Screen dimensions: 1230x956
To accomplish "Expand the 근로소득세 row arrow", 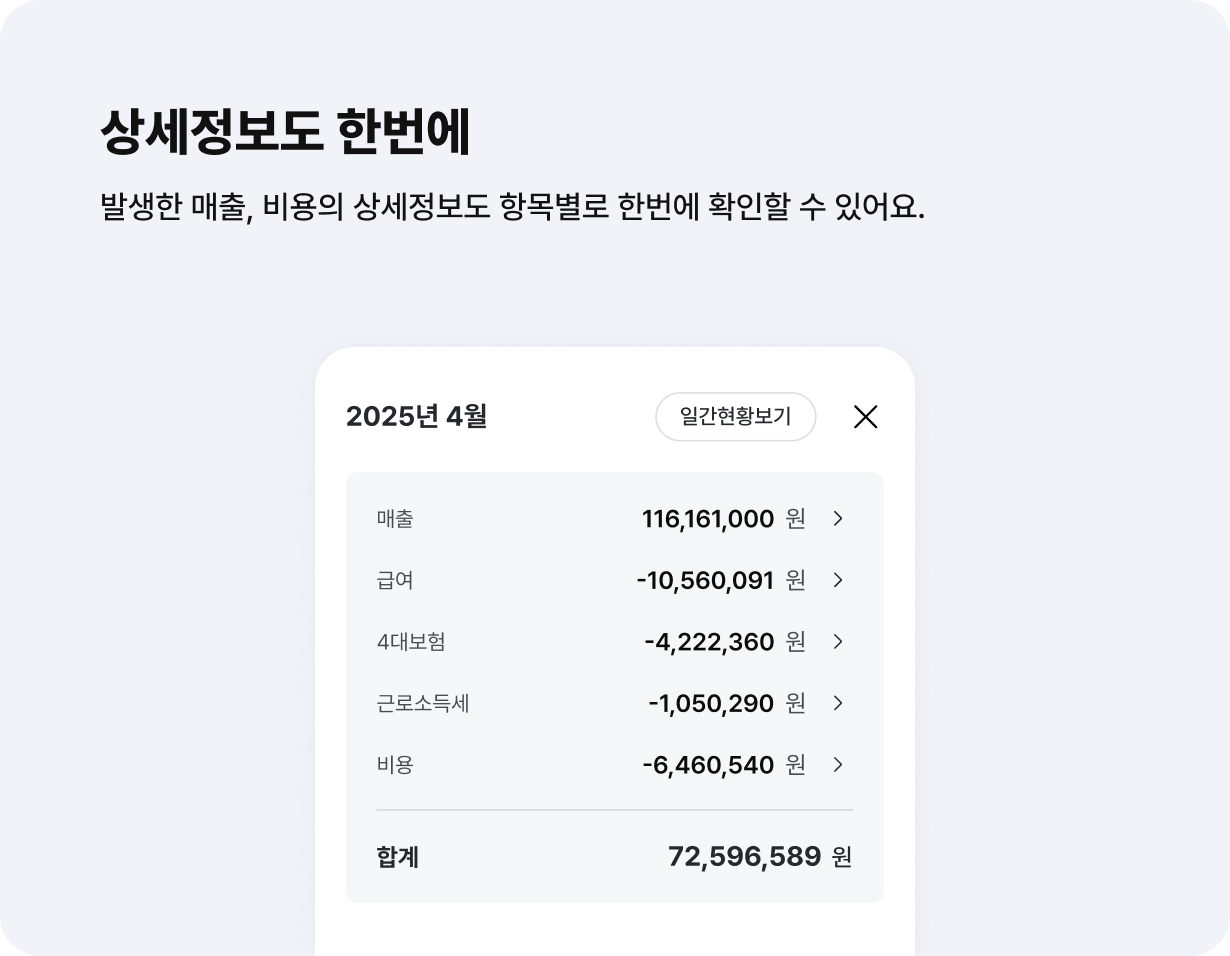I will coord(838,703).
